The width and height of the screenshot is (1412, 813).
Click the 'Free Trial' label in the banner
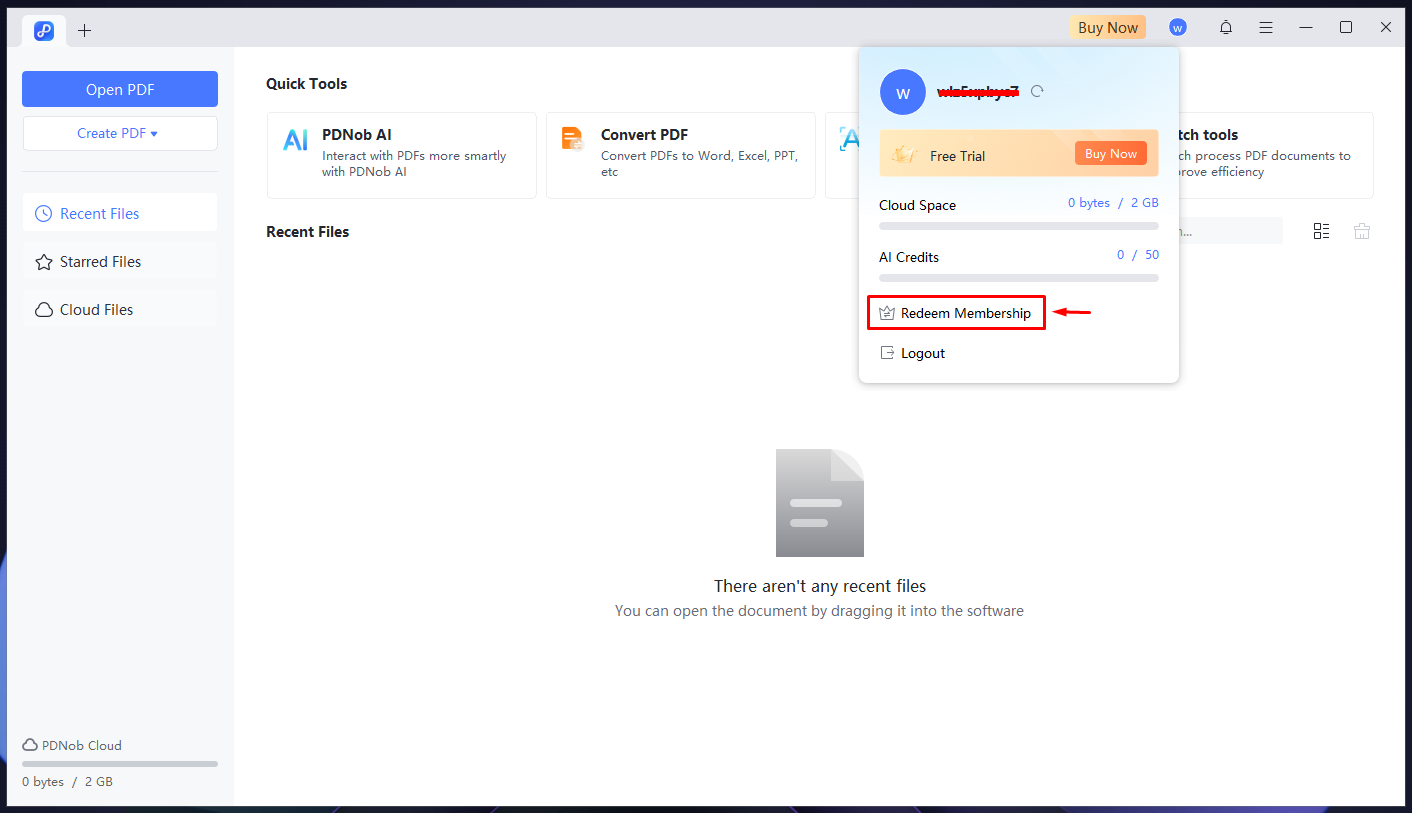pos(958,156)
